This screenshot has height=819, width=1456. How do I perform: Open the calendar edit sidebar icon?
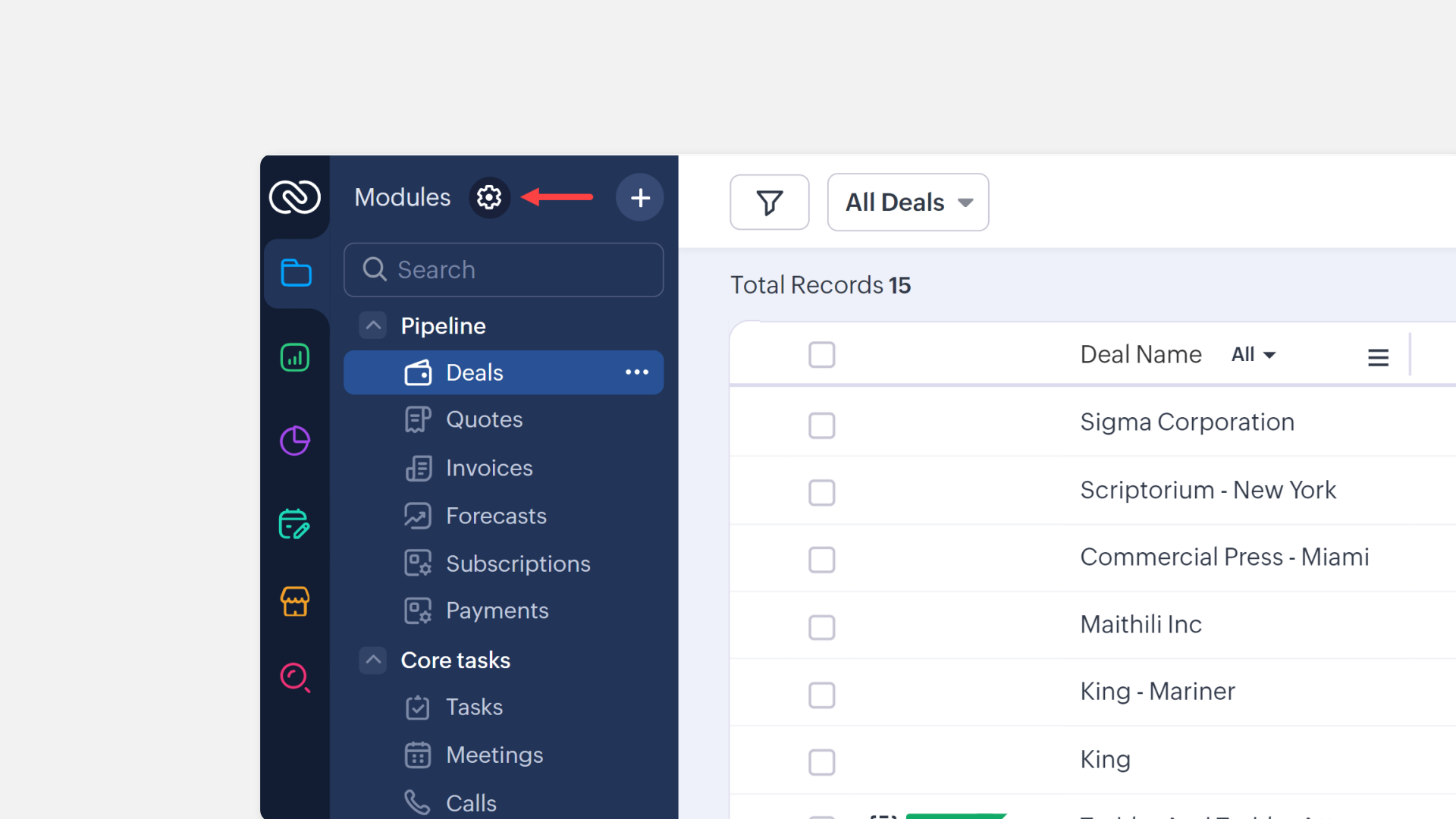click(294, 524)
